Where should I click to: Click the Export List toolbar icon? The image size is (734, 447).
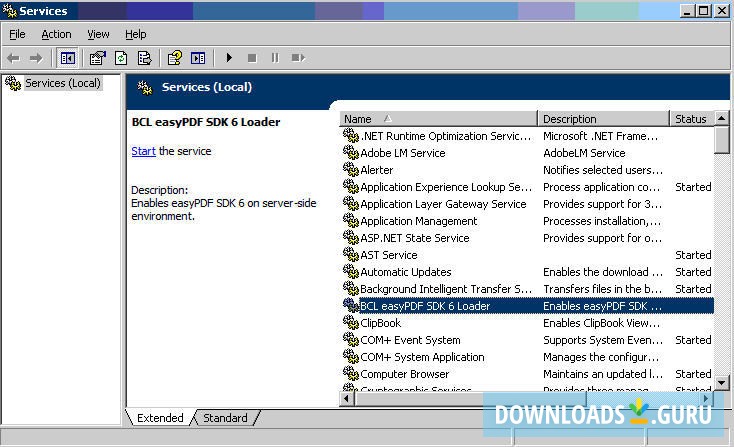145,58
